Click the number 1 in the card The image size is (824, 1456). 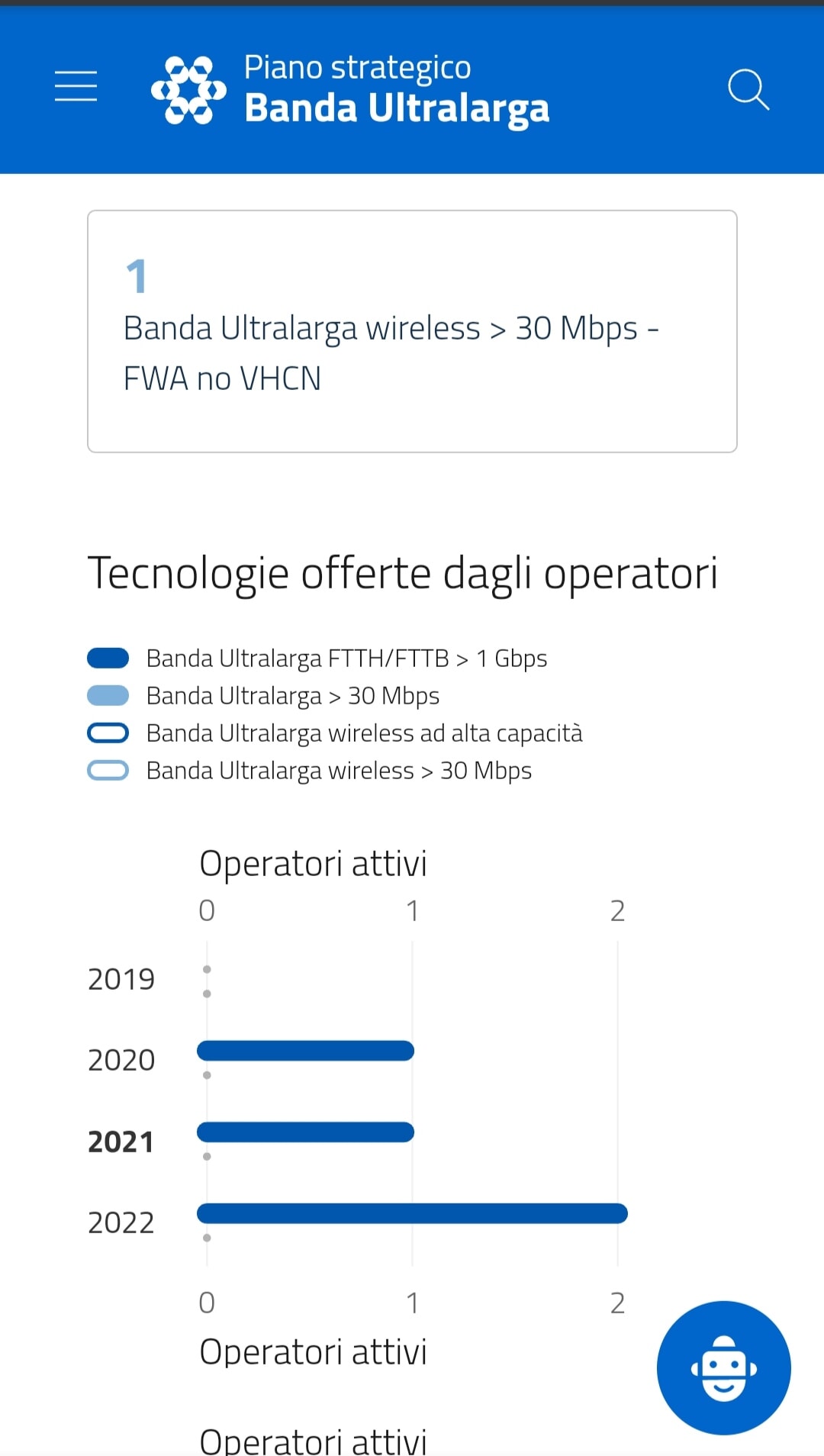pos(137,276)
